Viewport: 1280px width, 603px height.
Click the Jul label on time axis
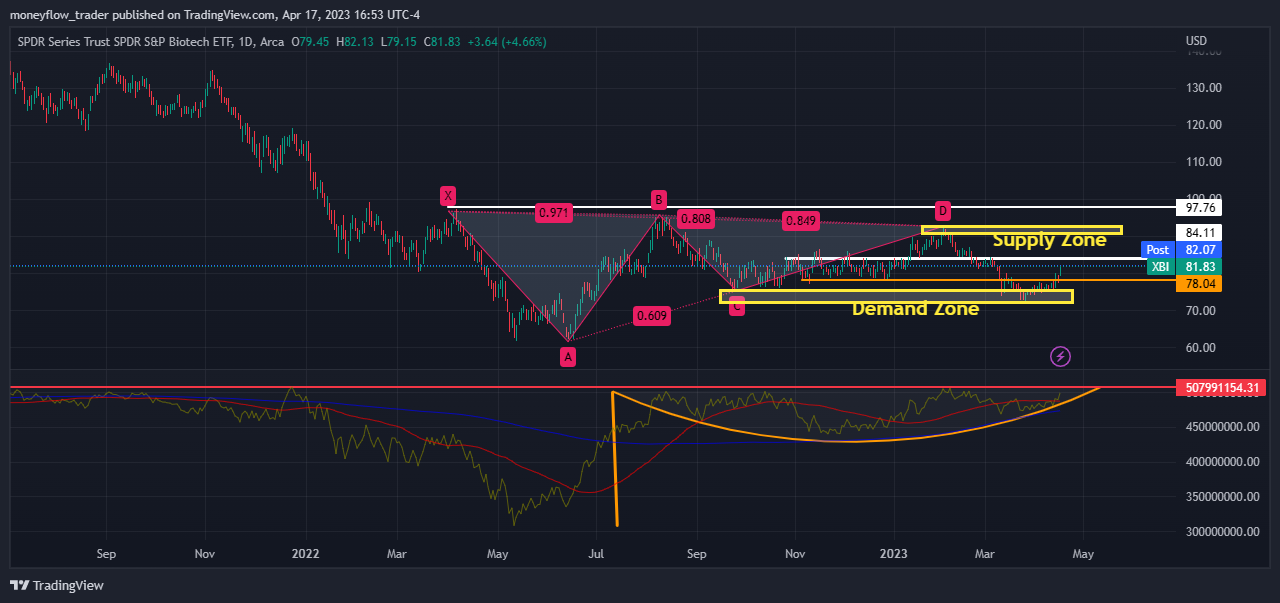click(597, 553)
